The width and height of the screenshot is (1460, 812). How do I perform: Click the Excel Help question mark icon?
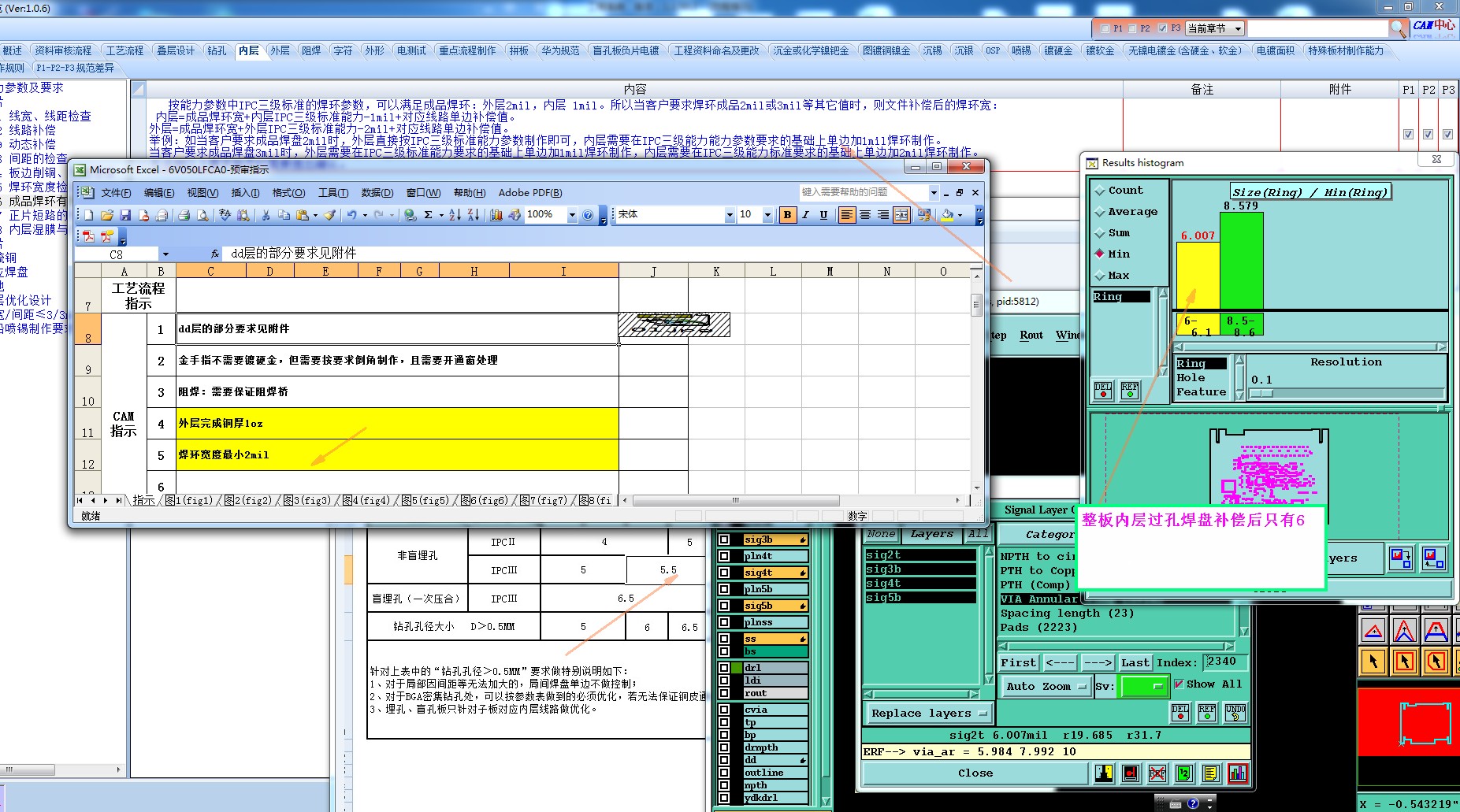[588, 215]
